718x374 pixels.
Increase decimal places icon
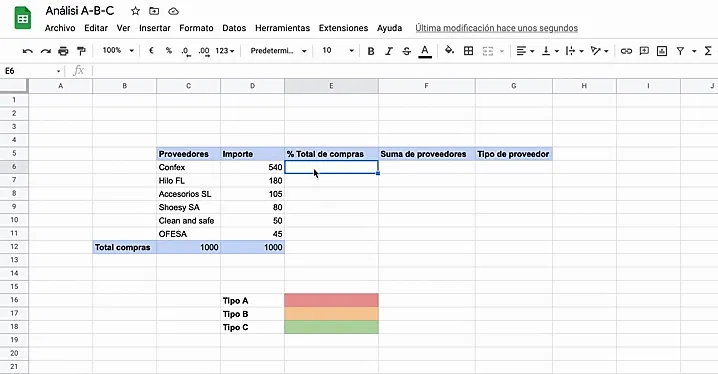[204, 51]
